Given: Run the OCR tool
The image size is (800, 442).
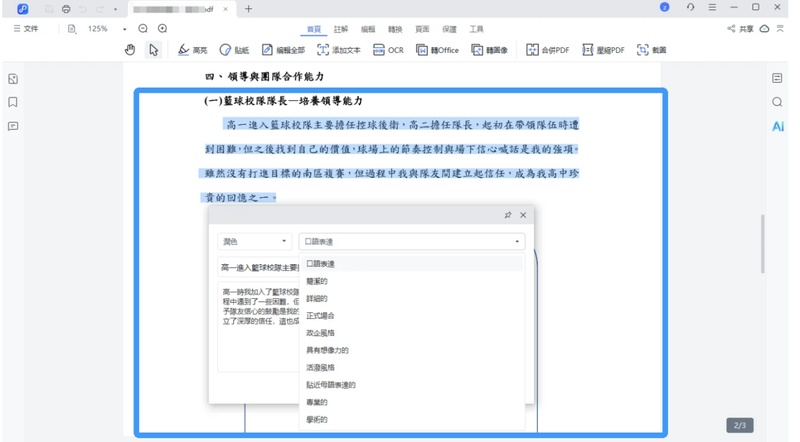Looking at the screenshot, I should 388,50.
